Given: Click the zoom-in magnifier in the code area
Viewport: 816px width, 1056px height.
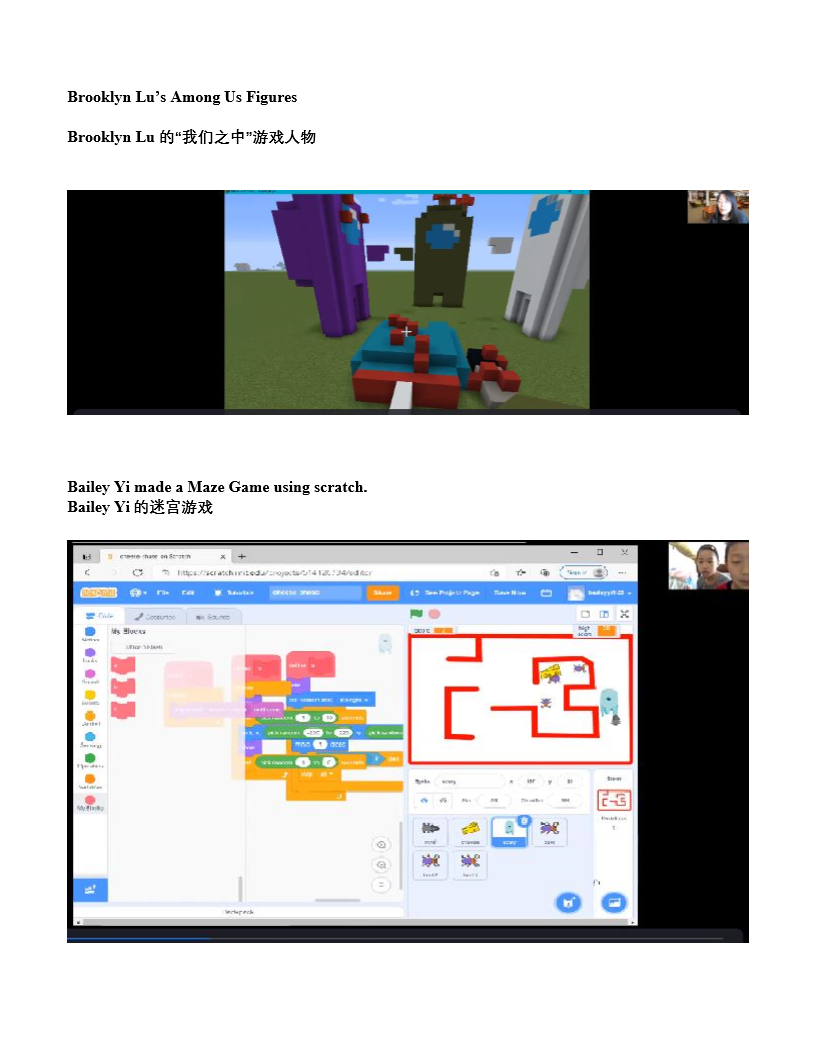Looking at the screenshot, I should [383, 843].
